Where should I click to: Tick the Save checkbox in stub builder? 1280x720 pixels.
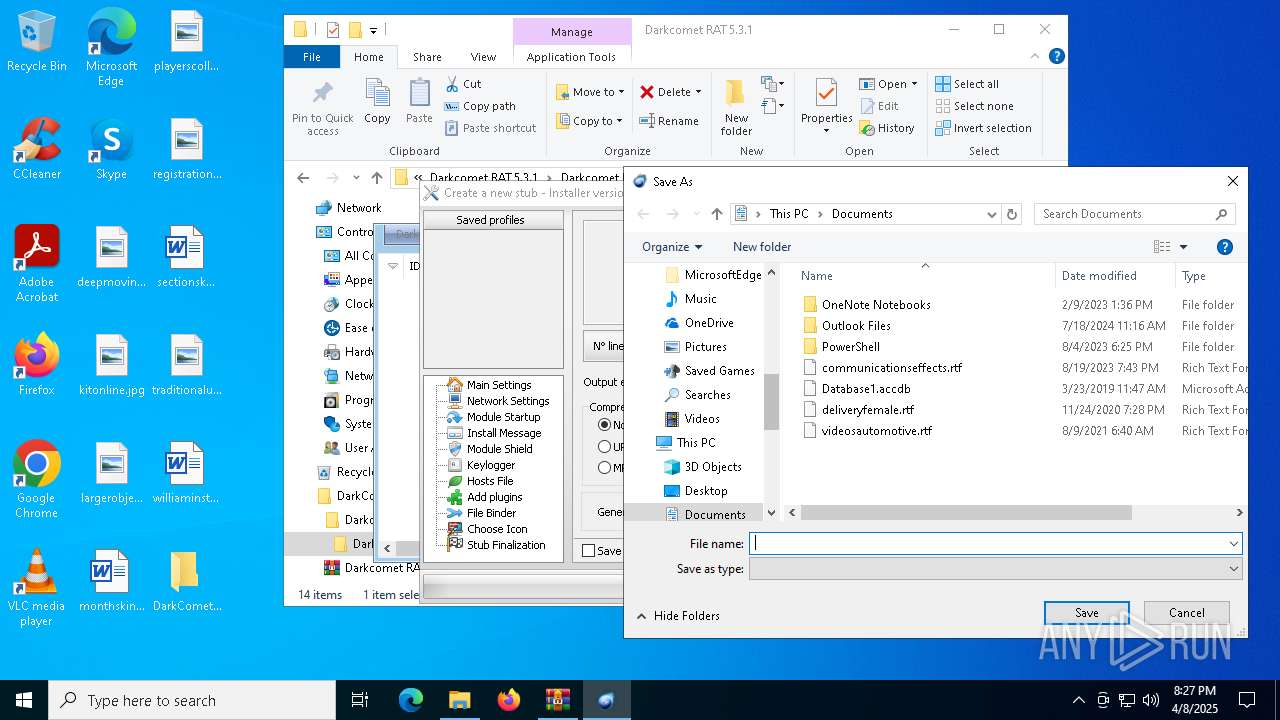[x=588, y=551]
